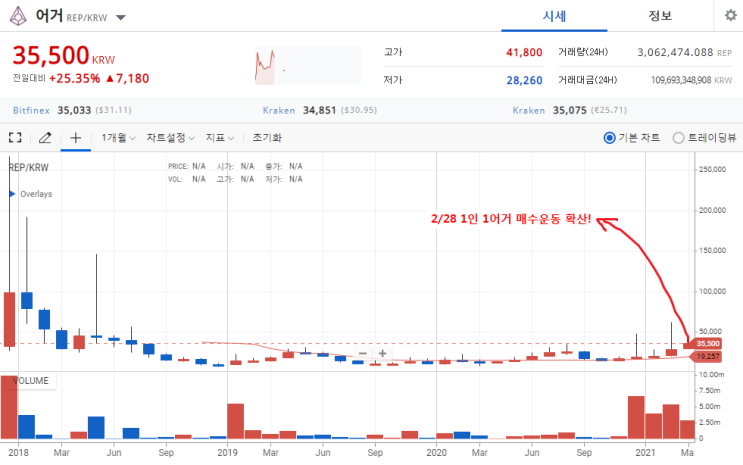Screen dimensions: 743x465
Task: Click the 초기화 reset button
Action: [267, 138]
